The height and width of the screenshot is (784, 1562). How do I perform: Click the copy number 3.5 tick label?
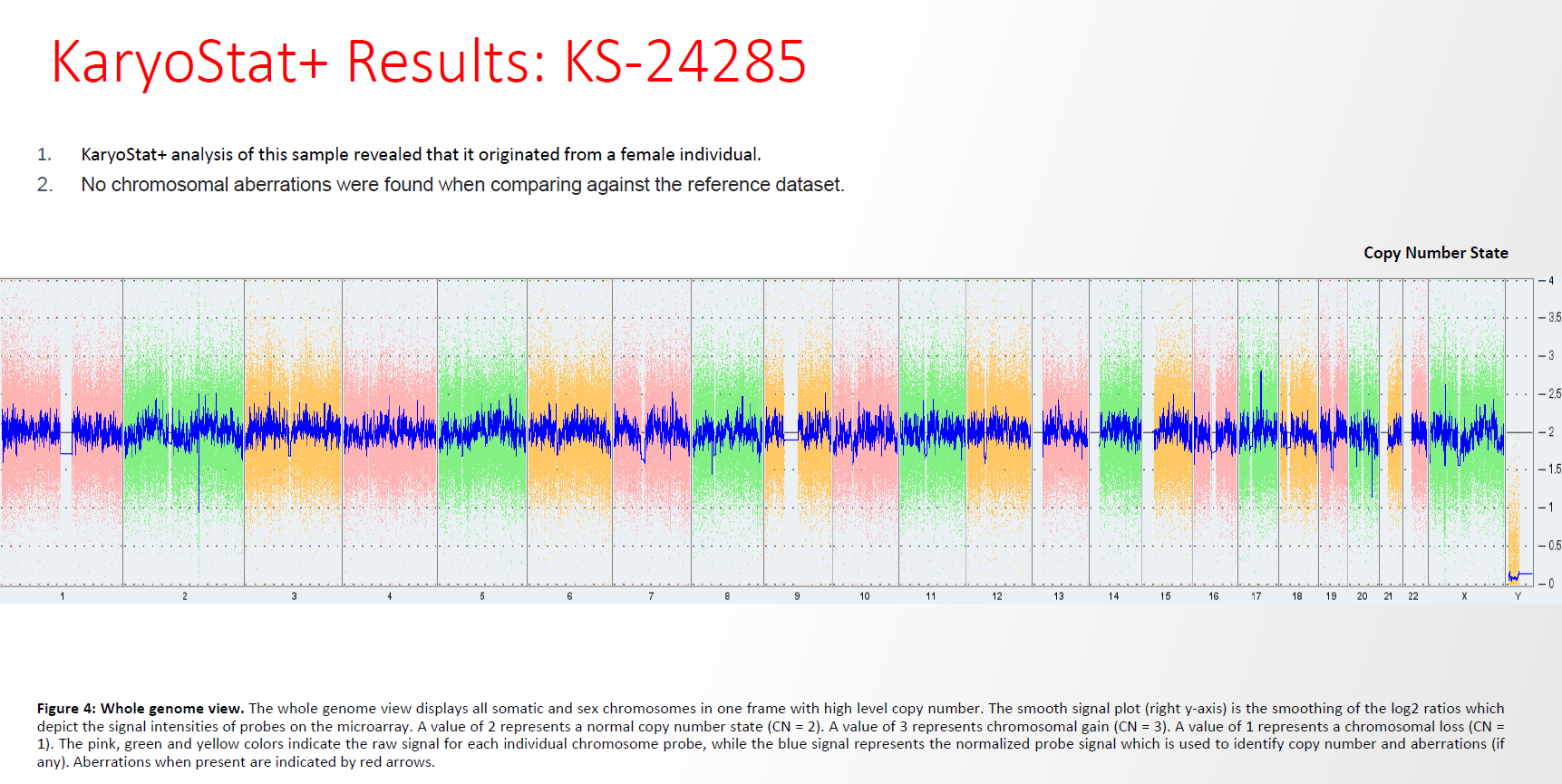1553,318
